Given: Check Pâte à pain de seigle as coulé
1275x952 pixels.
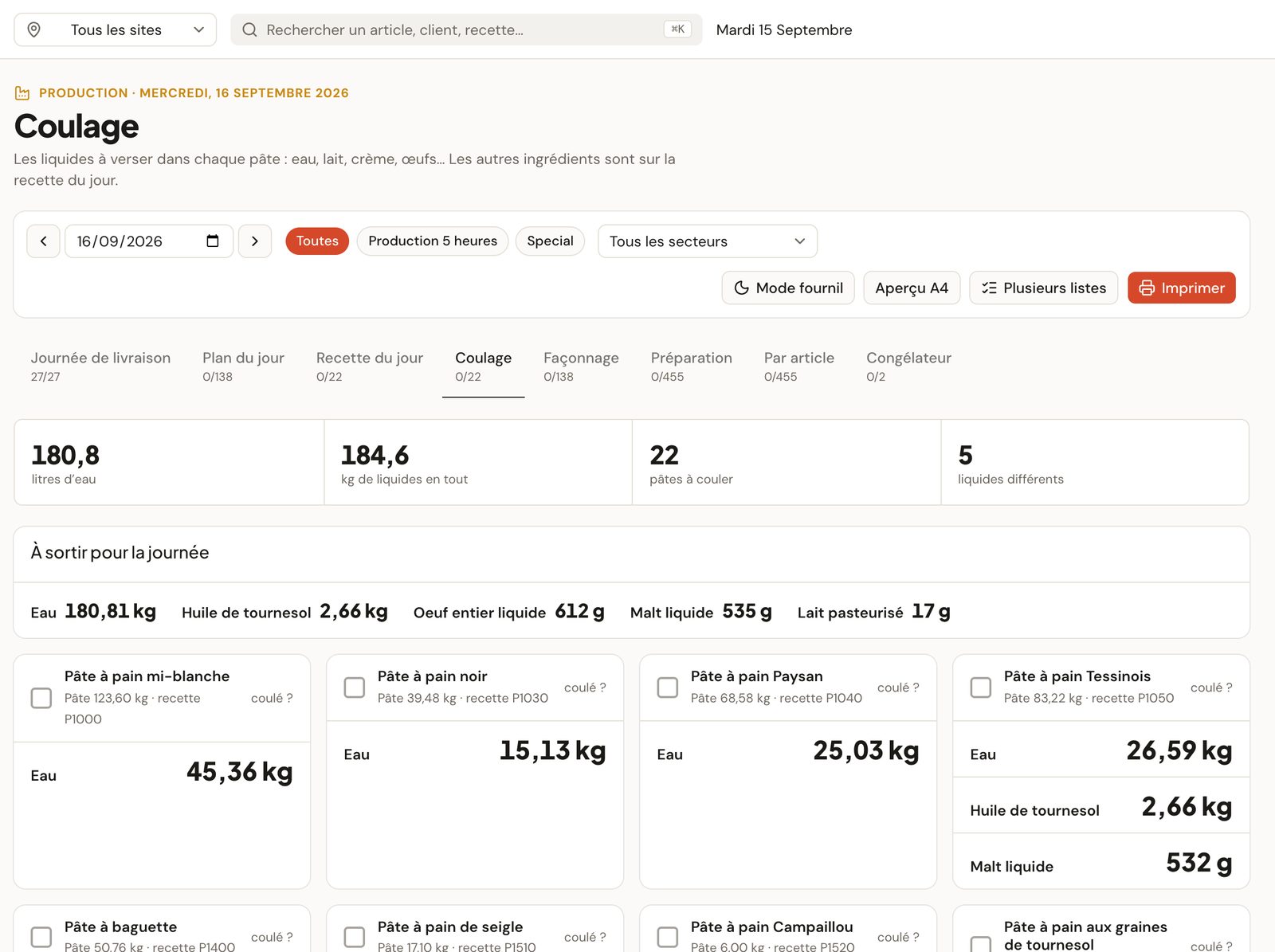Looking at the screenshot, I should [x=355, y=937].
